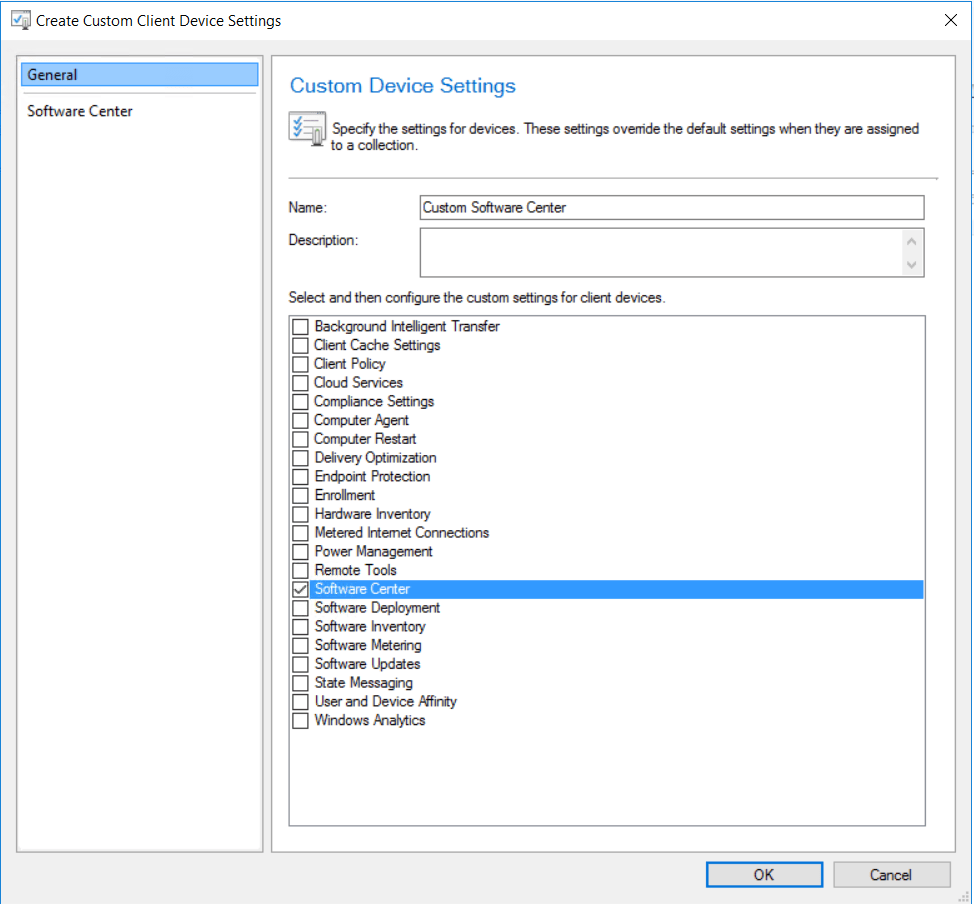Enable the Background Intelligent Transfer checkbox
974x904 pixels.
tap(300, 327)
